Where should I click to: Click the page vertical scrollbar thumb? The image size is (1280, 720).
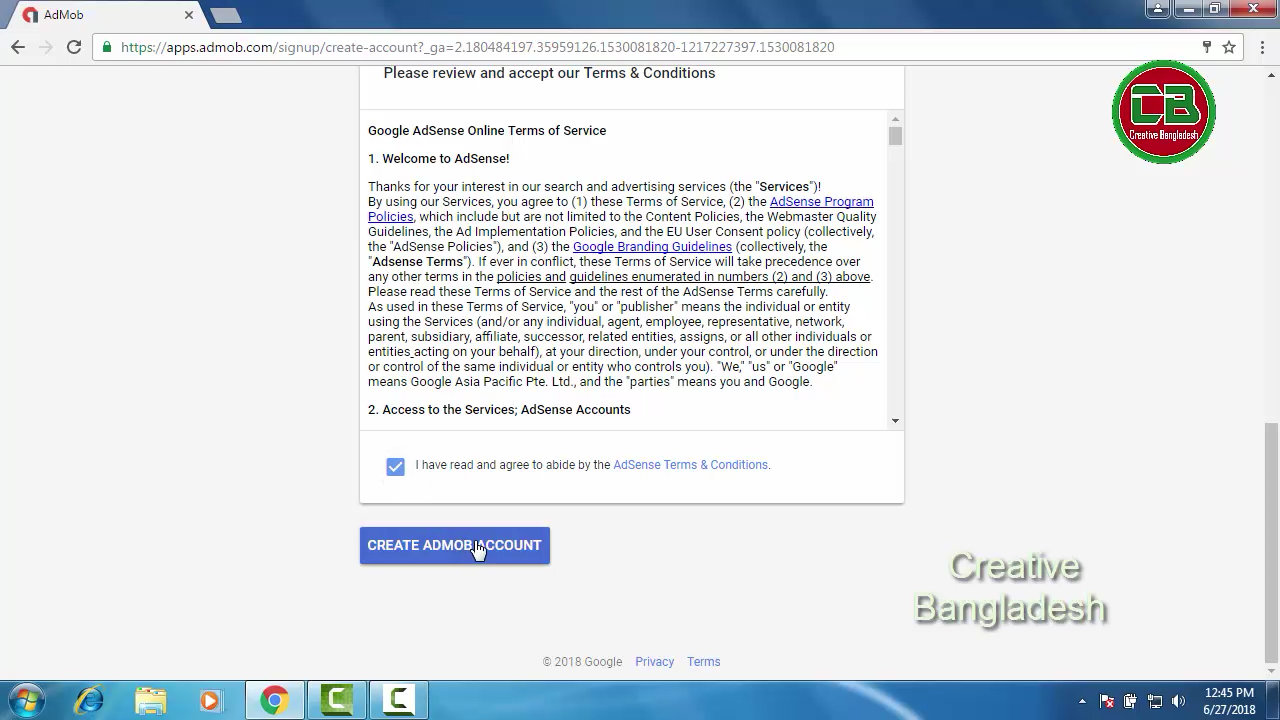pos(1272,542)
